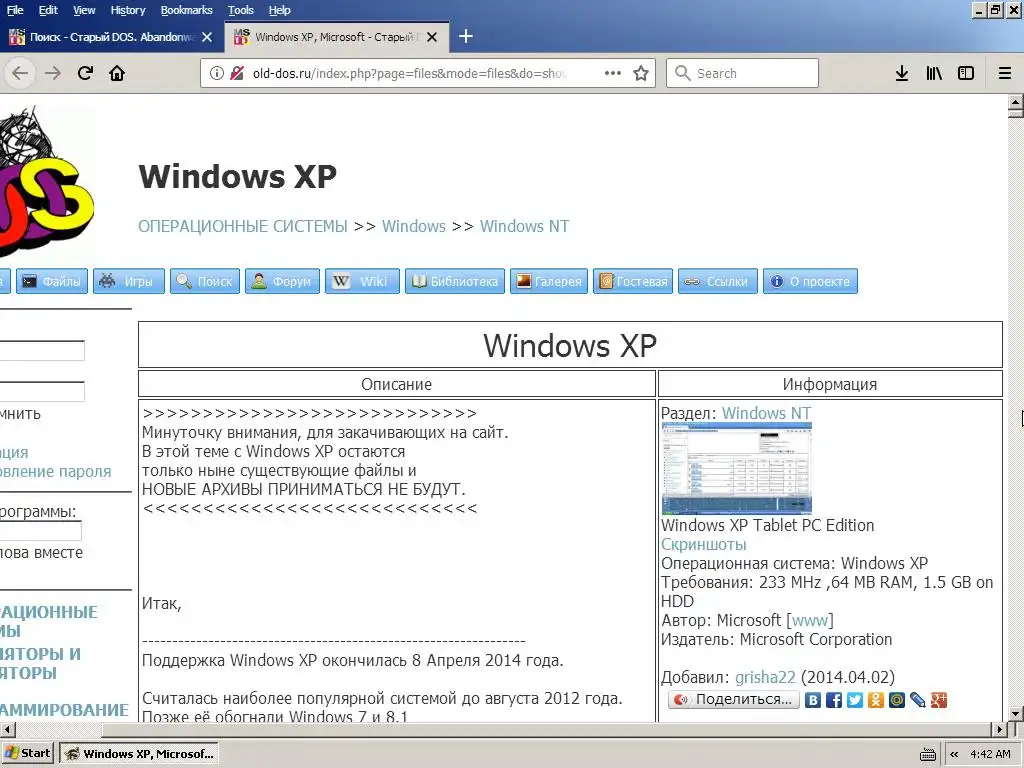Viewport: 1024px width, 768px height.
Task: Toggle the sidebar view icon
Action: 966,73
